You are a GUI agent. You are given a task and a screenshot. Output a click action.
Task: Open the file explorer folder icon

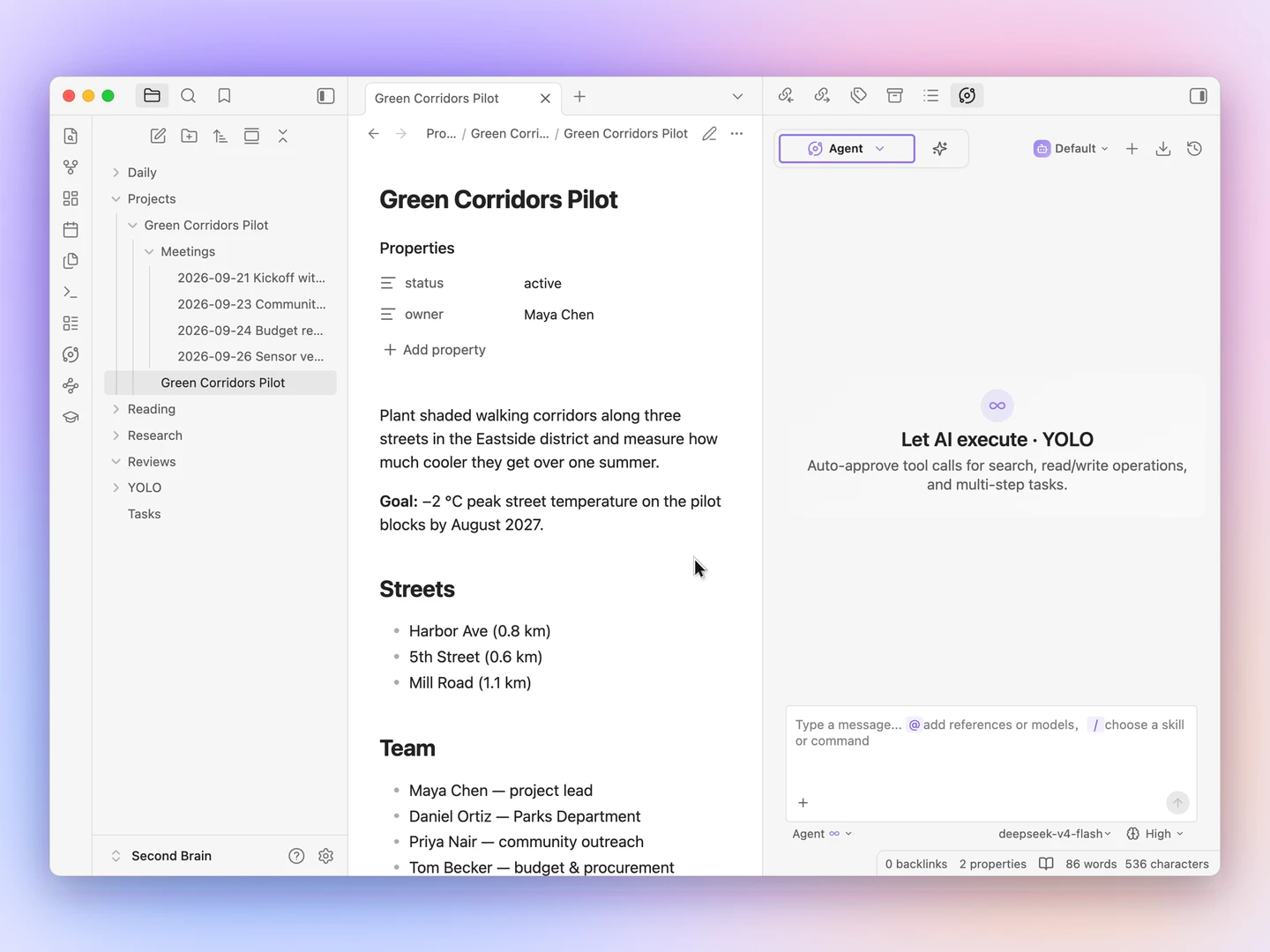(x=152, y=96)
